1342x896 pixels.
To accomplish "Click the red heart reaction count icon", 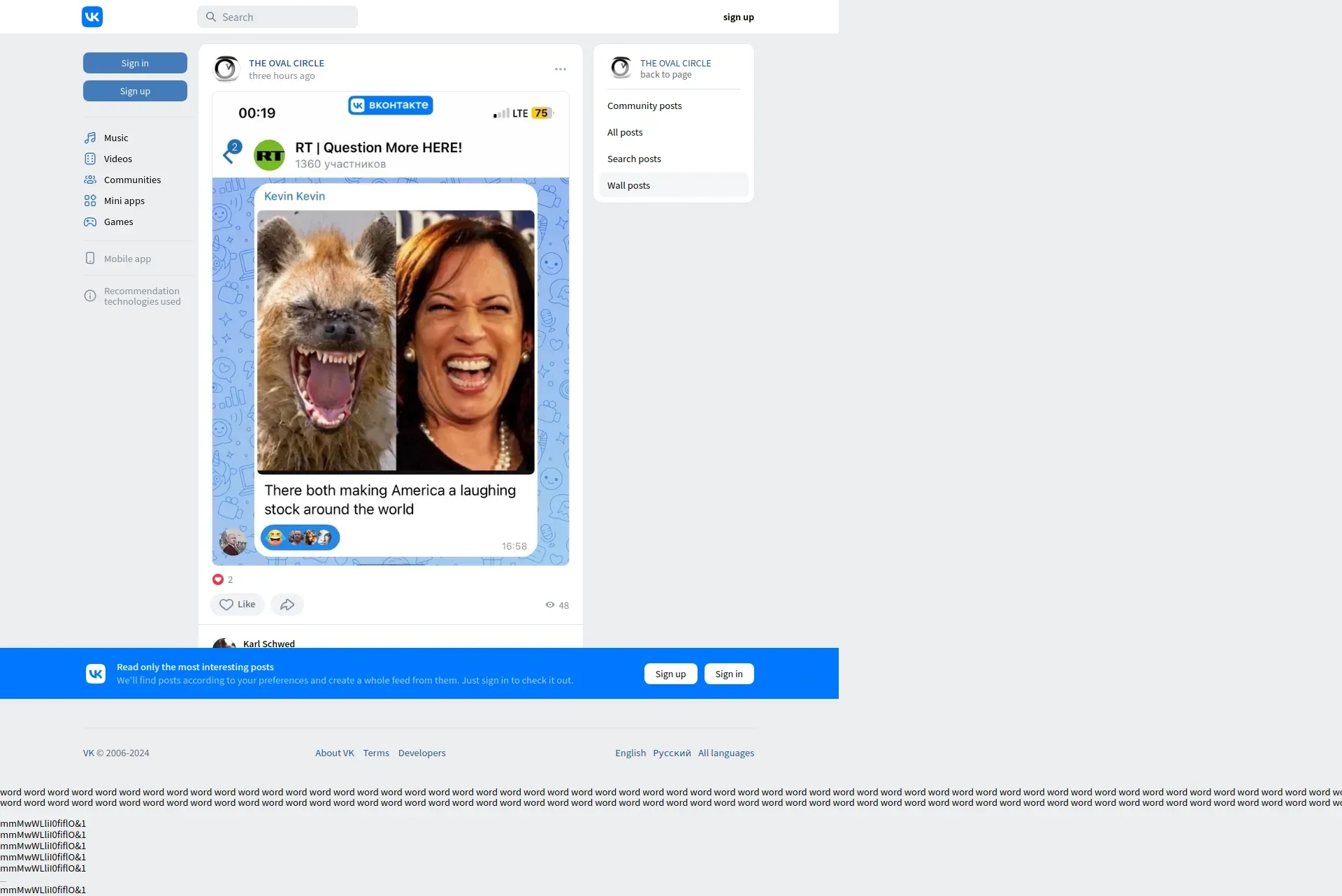I will [218, 579].
